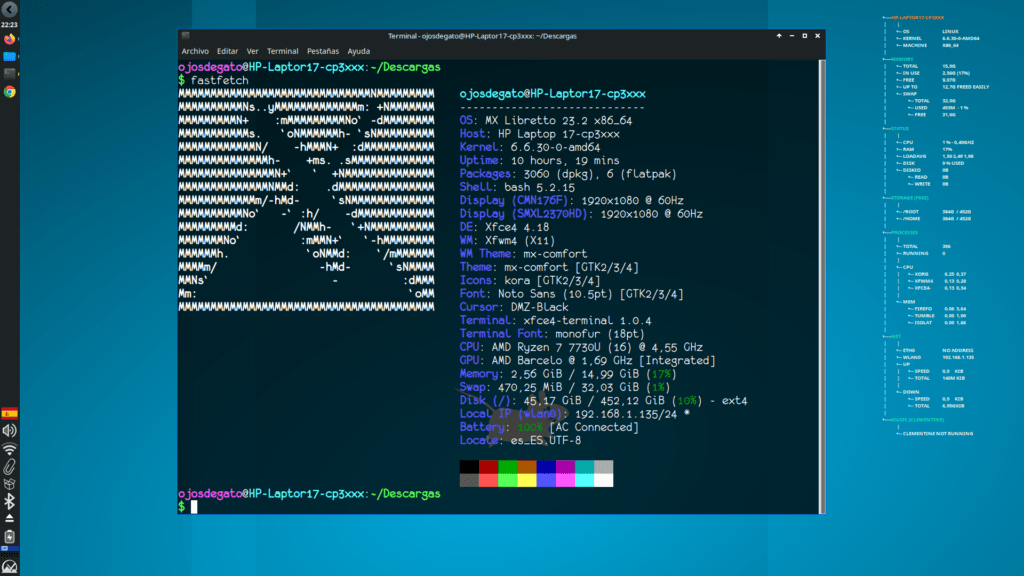This screenshot has width=1024, height=576.
Task: Close the Terminal window
Action: pos(818,36)
